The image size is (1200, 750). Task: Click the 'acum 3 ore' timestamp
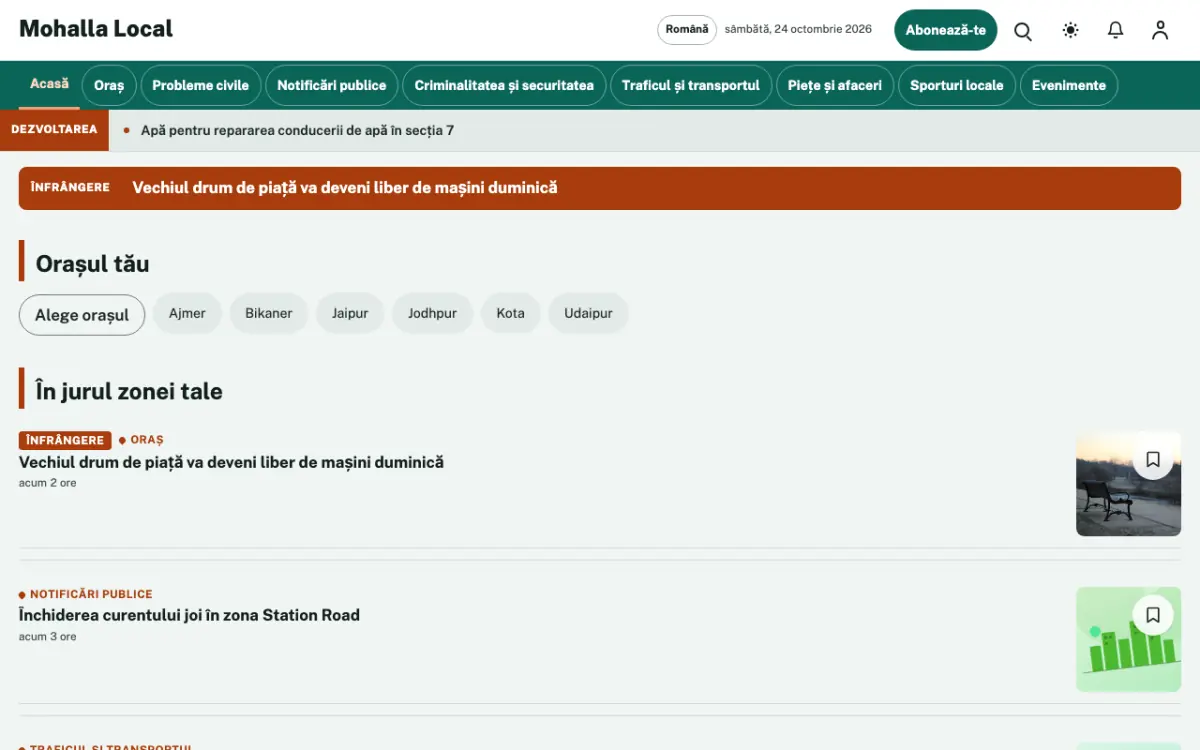48,636
